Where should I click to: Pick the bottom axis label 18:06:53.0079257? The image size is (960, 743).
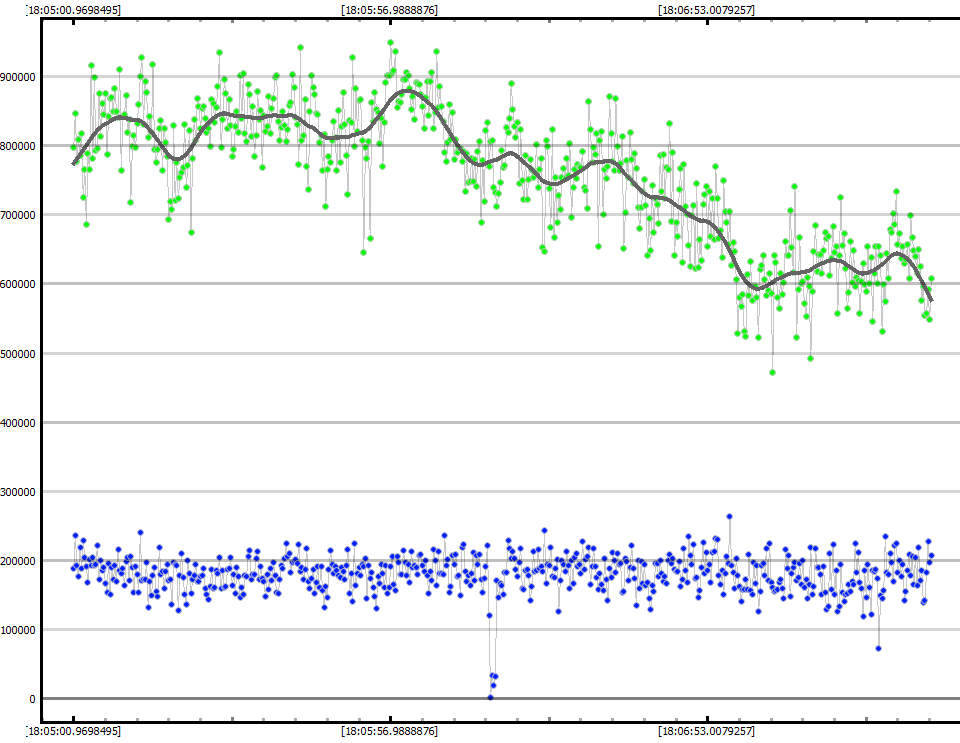706,732
